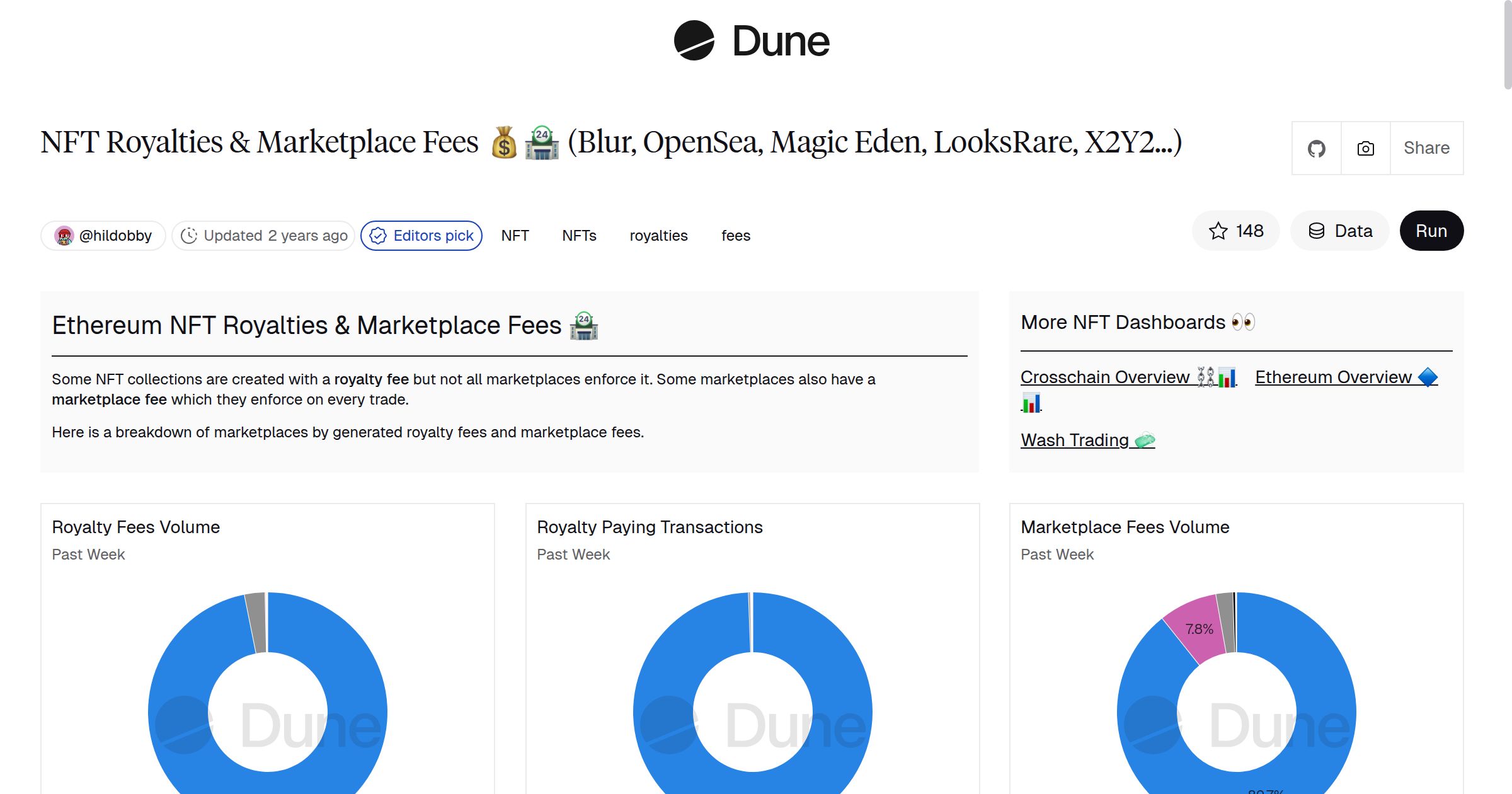This screenshot has height=794, width=1512.
Task: Select the database icon on the Data button
Action: (1317, 231)
